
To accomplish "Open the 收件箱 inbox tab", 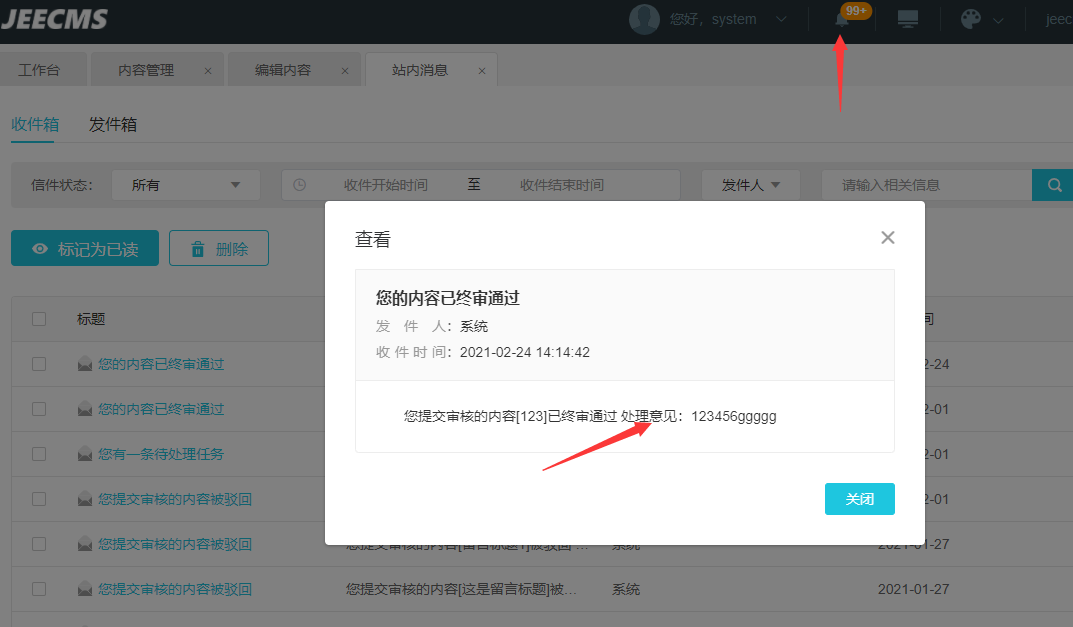I will [35, 125].
